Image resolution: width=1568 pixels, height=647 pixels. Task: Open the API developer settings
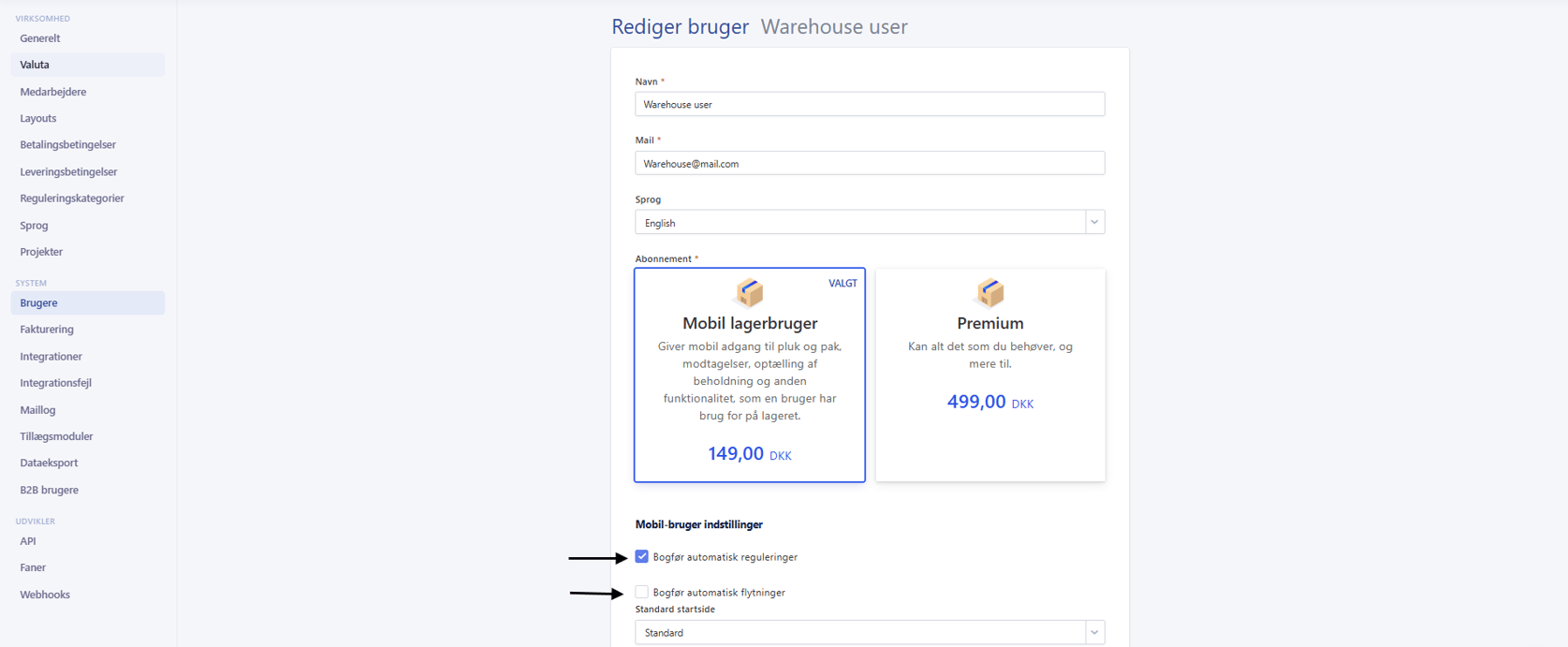click(28, 541)
